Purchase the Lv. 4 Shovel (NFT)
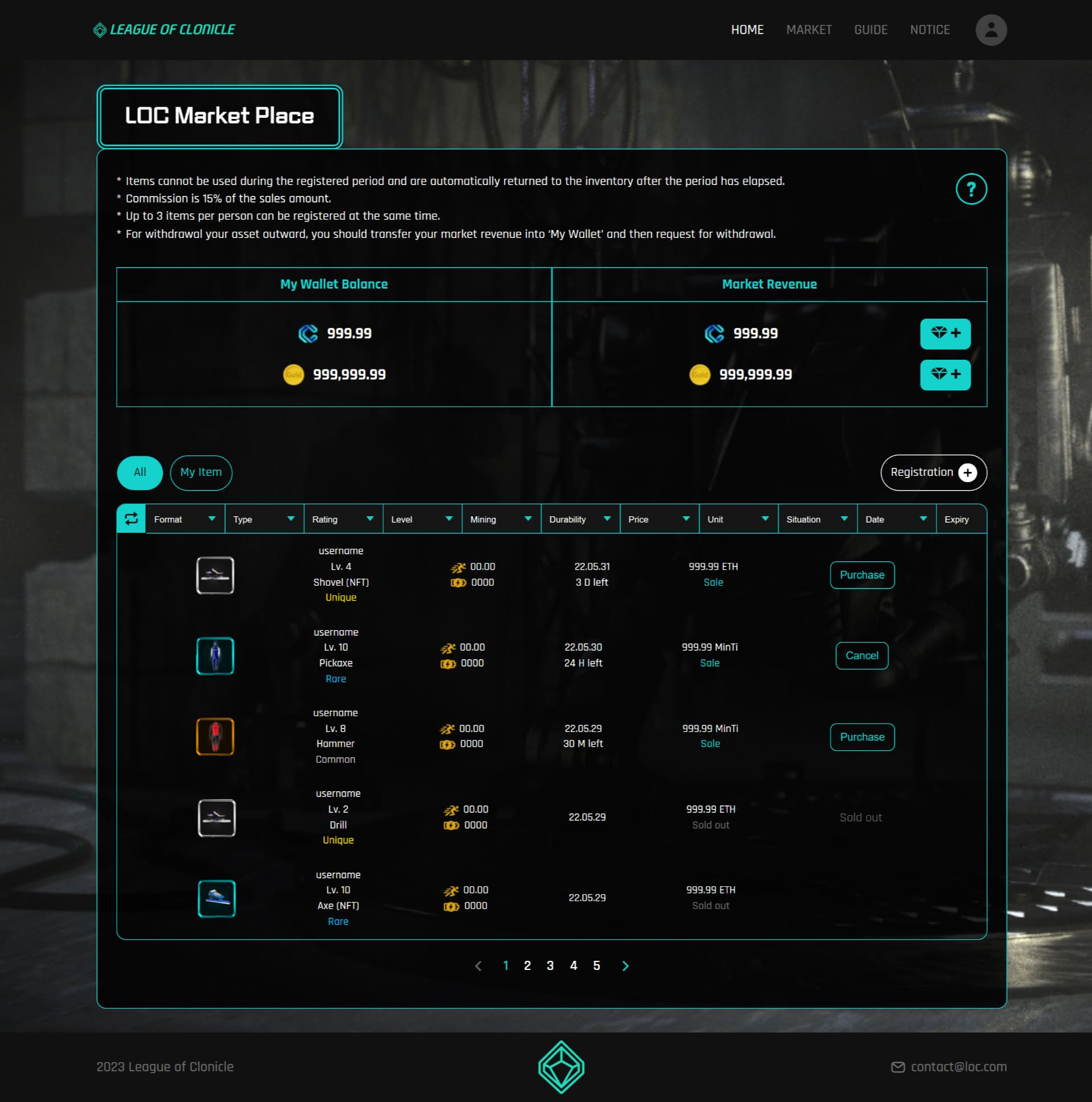 861,575
